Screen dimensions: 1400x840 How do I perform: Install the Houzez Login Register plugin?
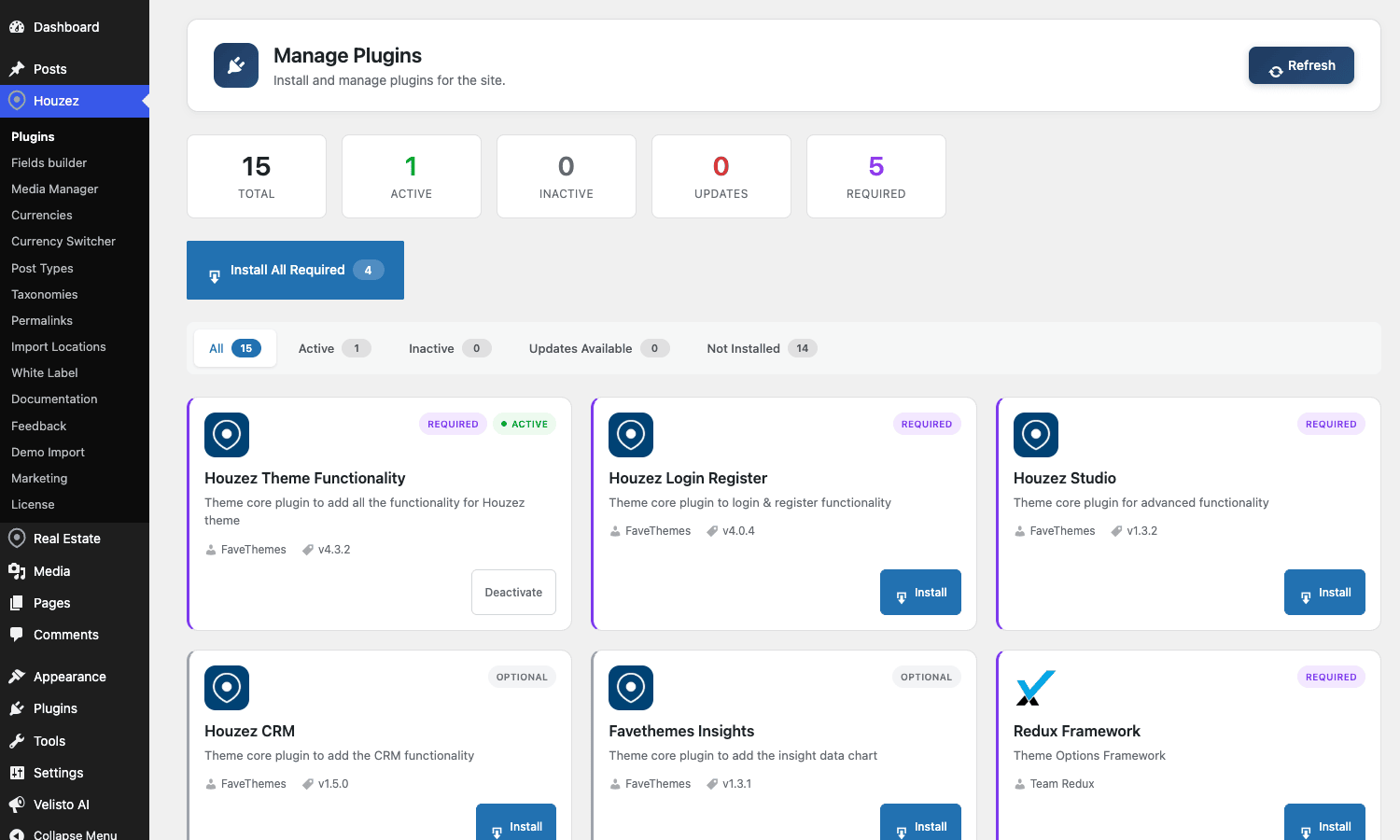[920, 592]
